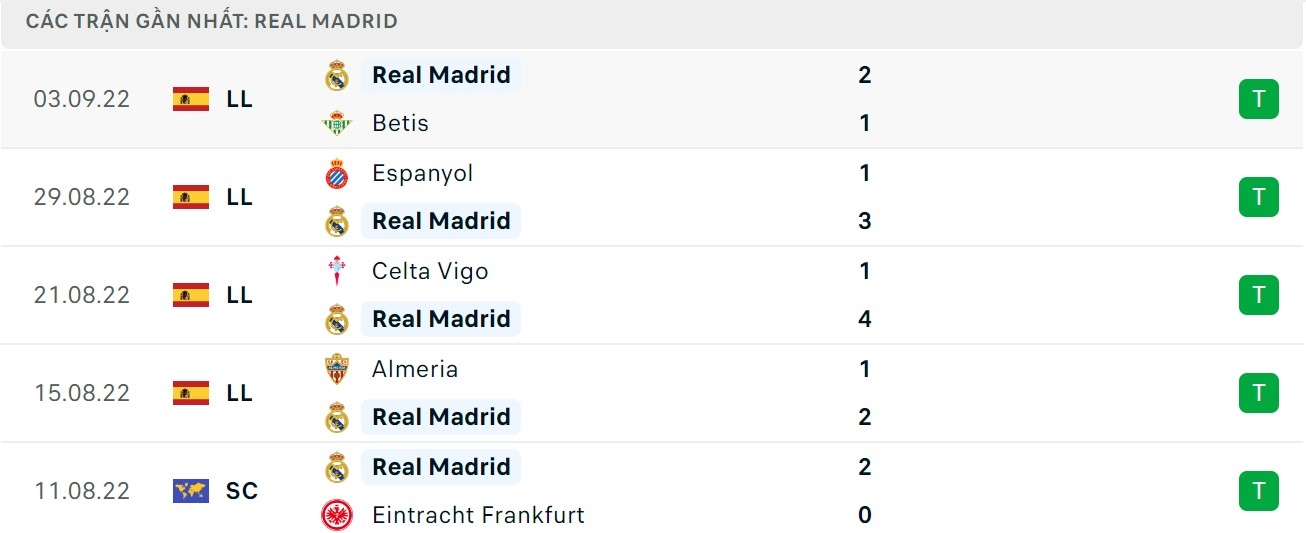Select the 21.08.22 match date
This screenshot has height=533, width=1306.
coord(82,295)
